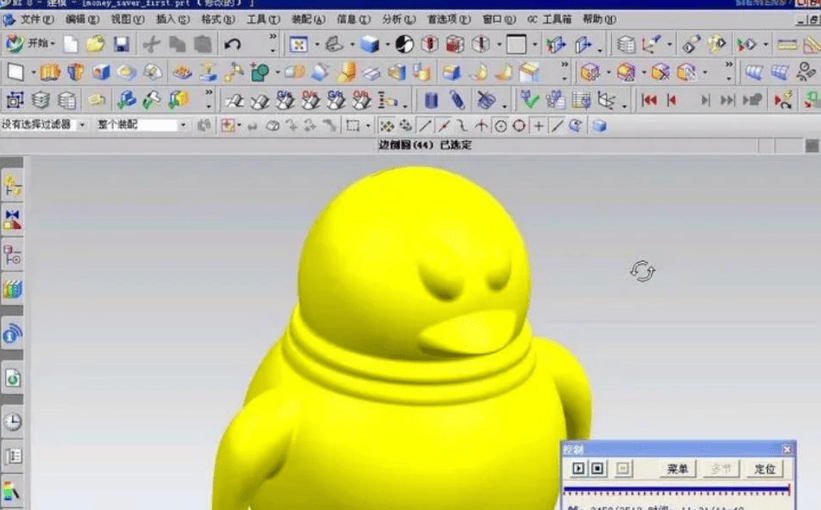Image resolution: width=821 pixels, height=510 pixels.
Task: Click the blue cube icon on selection bar
Action: [600, 126]
